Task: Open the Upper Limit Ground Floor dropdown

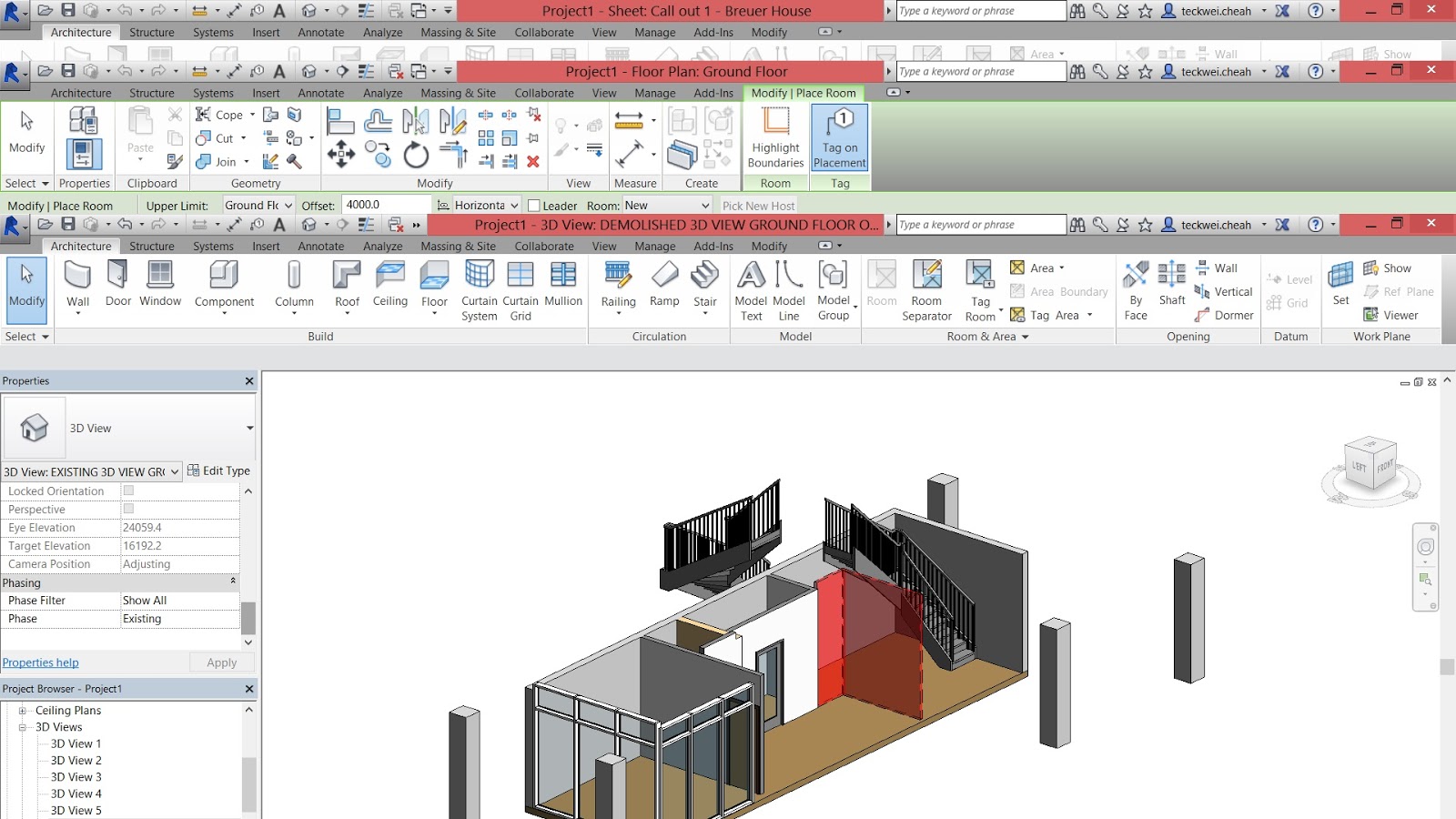Action: tap(258, 206)
